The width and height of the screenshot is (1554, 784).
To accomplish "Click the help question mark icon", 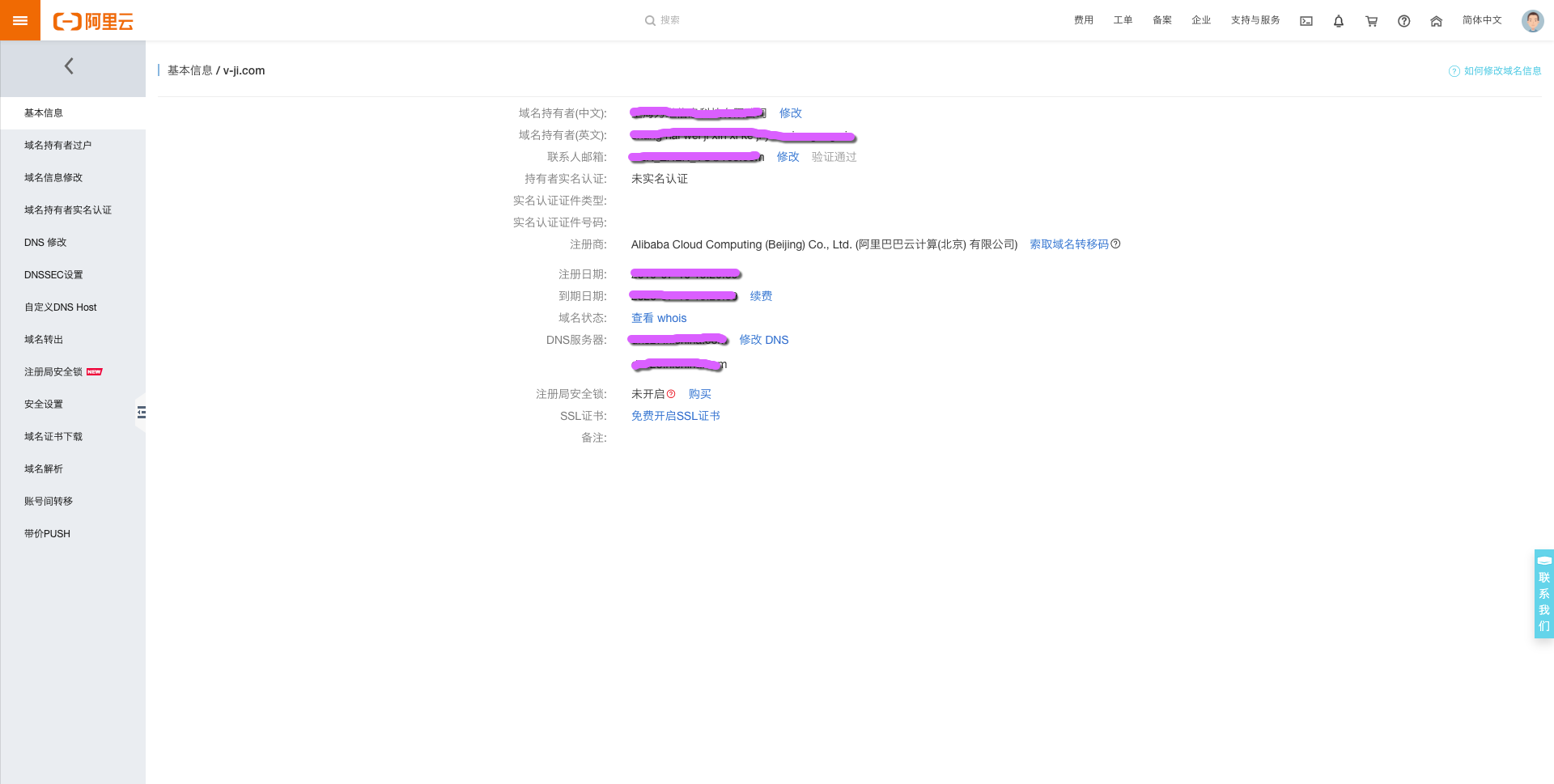I will pyautogui.click(x=1404, y=21).
